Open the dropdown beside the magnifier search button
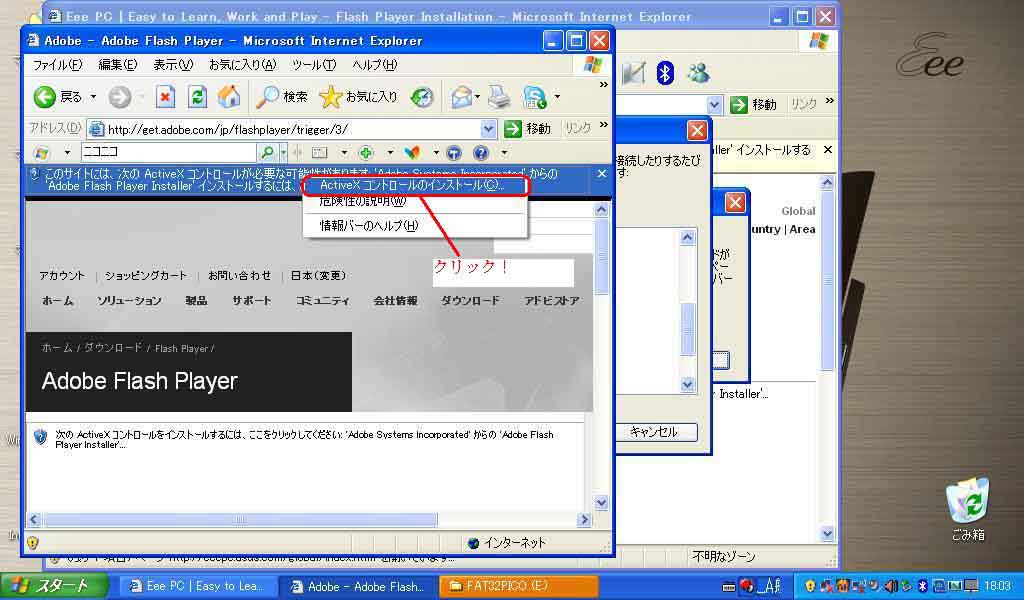The height and width of the screenshot is (600, 1024). tap(283, 153)
